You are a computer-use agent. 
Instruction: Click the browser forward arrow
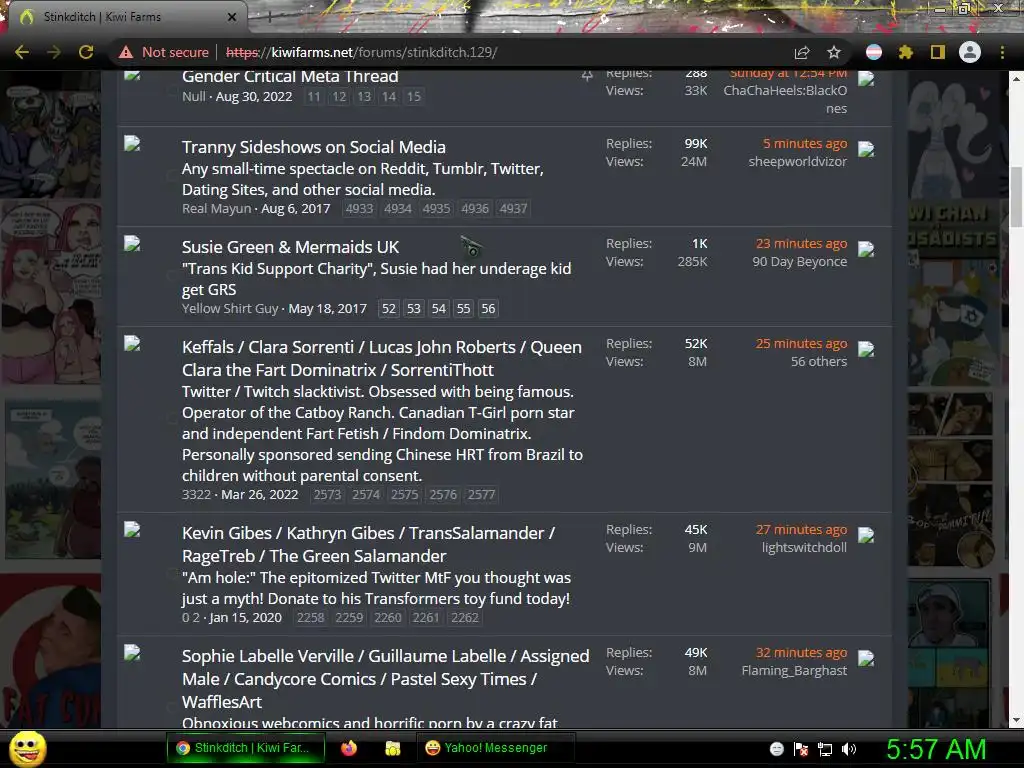pyautogui.click(x=54, y=52)
